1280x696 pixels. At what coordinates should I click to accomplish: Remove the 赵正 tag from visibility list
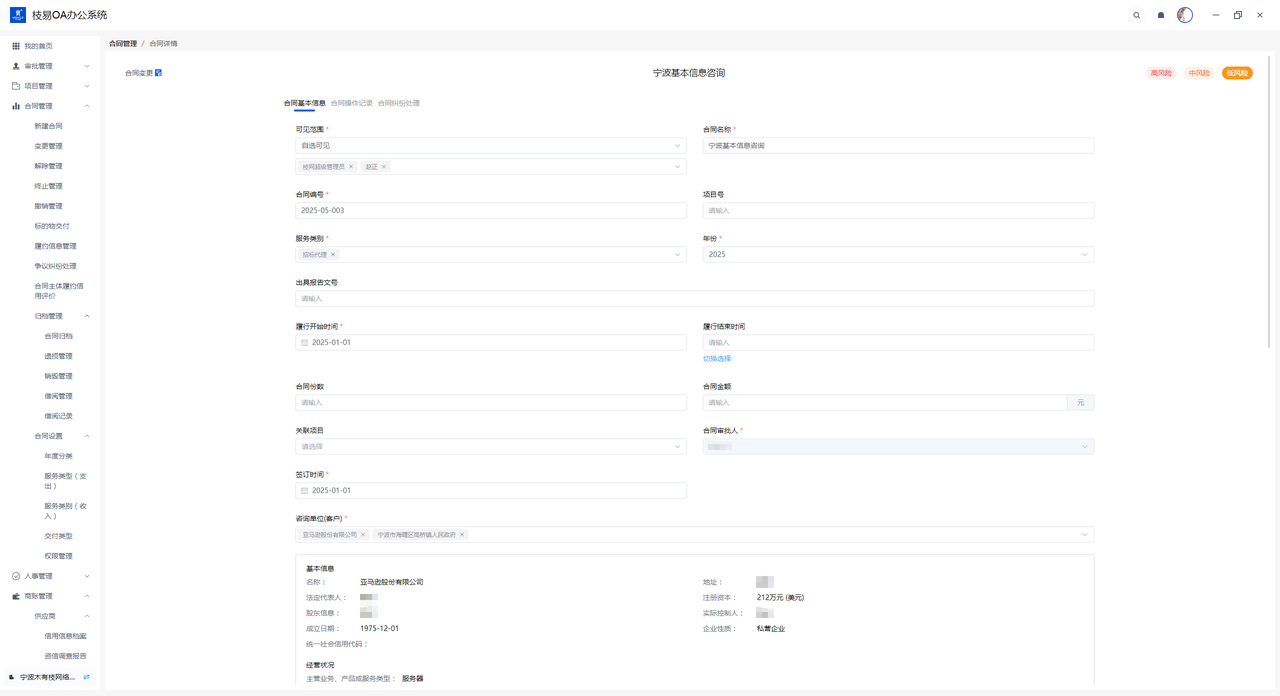(384, 167)
